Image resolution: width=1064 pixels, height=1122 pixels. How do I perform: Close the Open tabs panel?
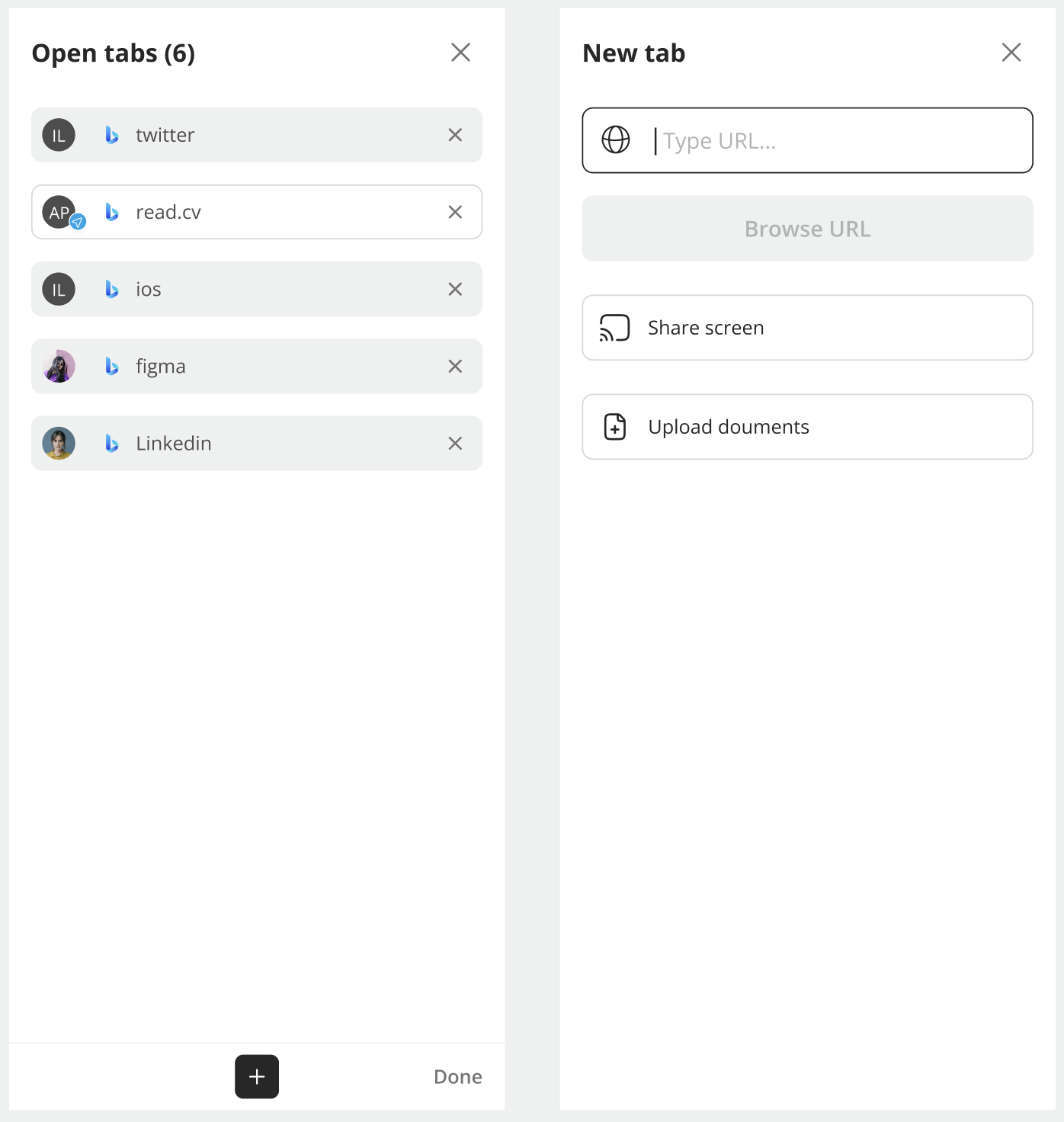pyautogui.click(x=460, y=53)
